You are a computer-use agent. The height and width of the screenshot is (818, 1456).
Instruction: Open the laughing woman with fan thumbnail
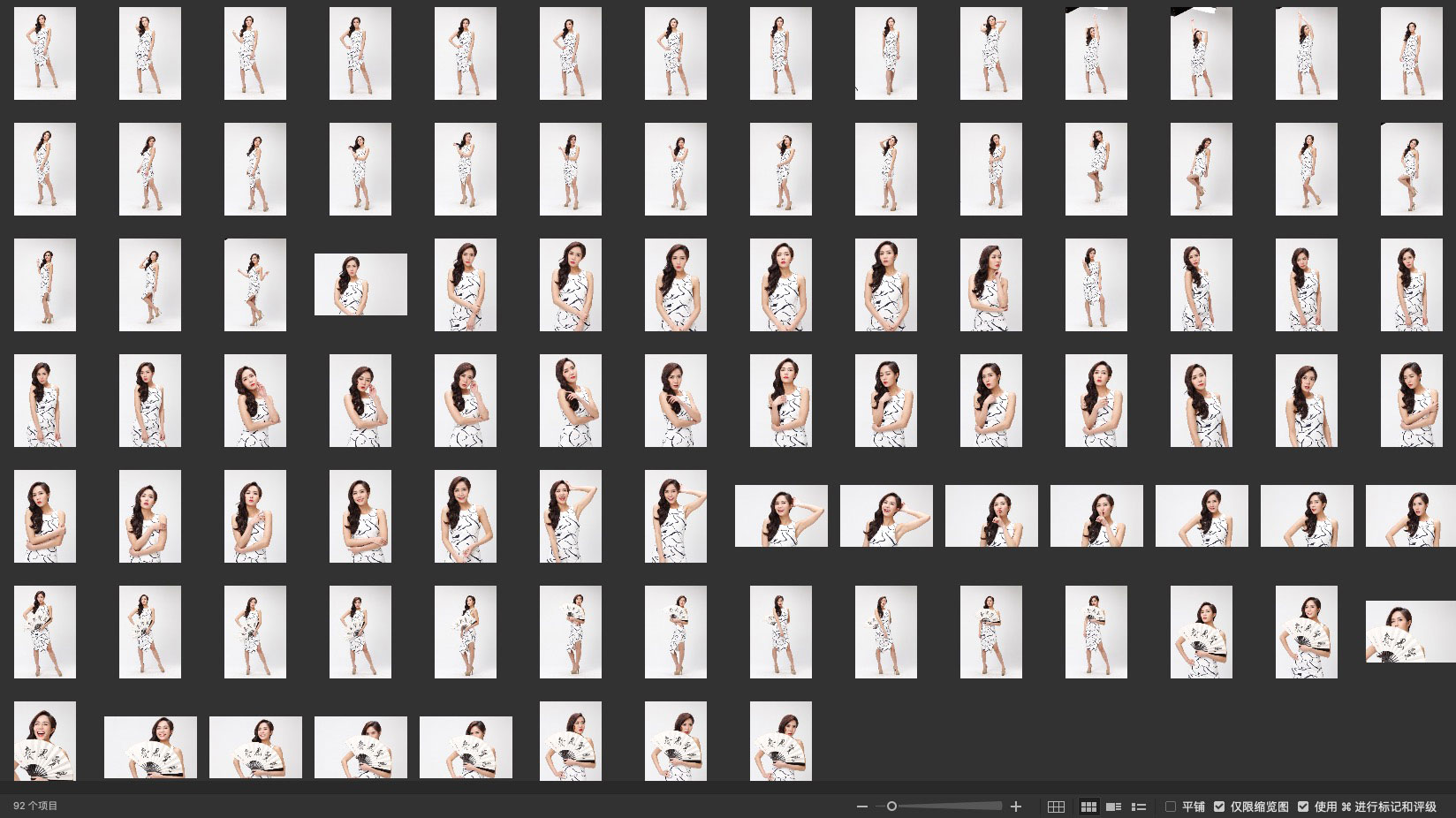pyautogui.click(x=45, y=741)
